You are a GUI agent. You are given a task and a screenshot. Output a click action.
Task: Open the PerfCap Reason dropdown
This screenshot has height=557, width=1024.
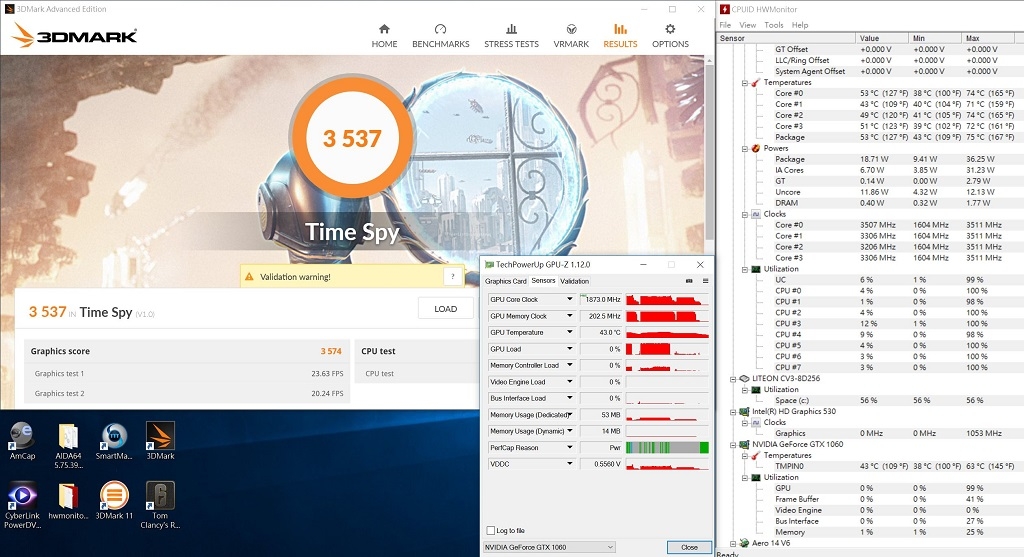(569, 447)
